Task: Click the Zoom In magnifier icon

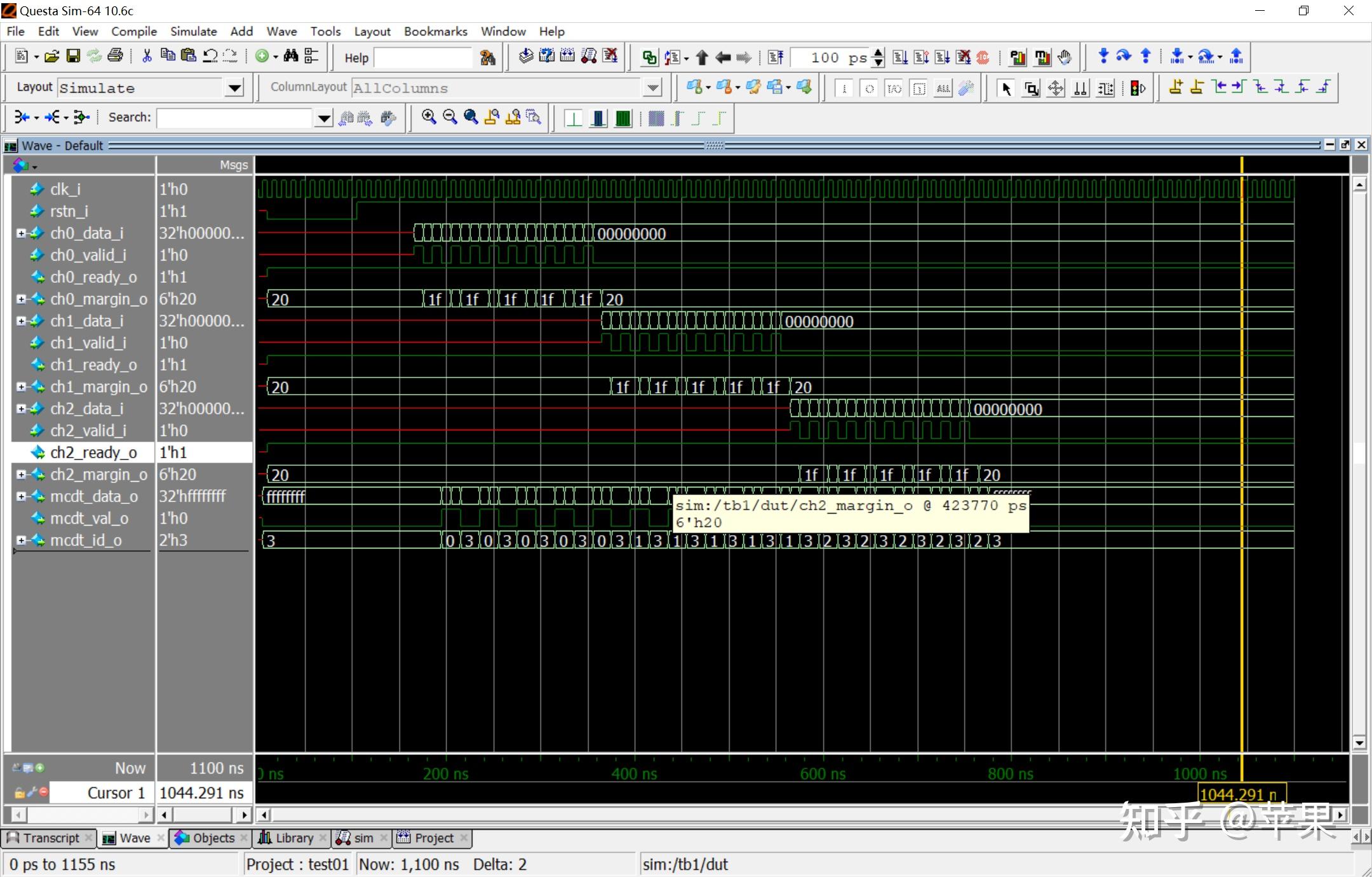Action: [429, 117]
